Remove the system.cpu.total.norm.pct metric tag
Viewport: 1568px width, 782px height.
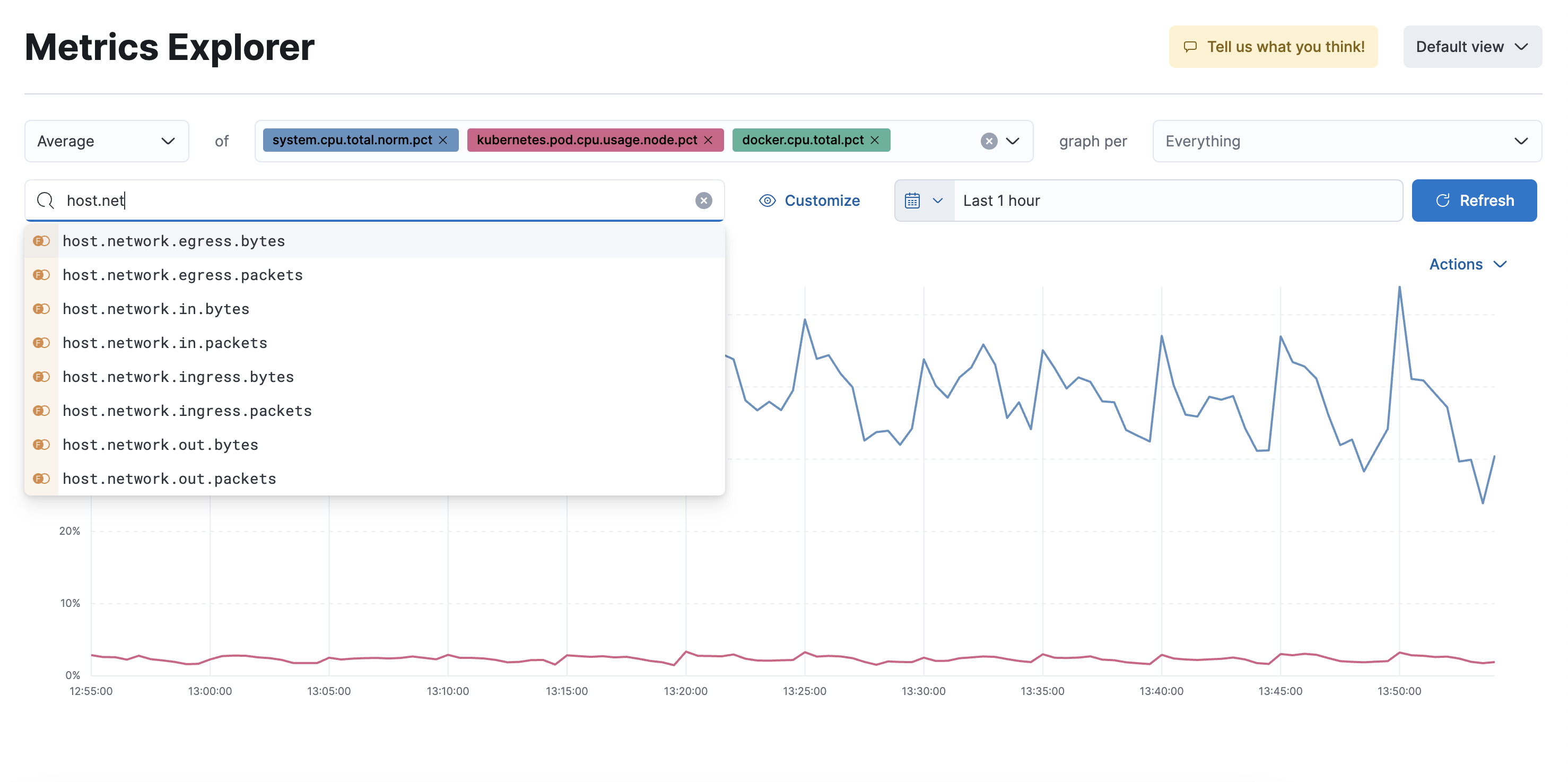click(443, 140)
